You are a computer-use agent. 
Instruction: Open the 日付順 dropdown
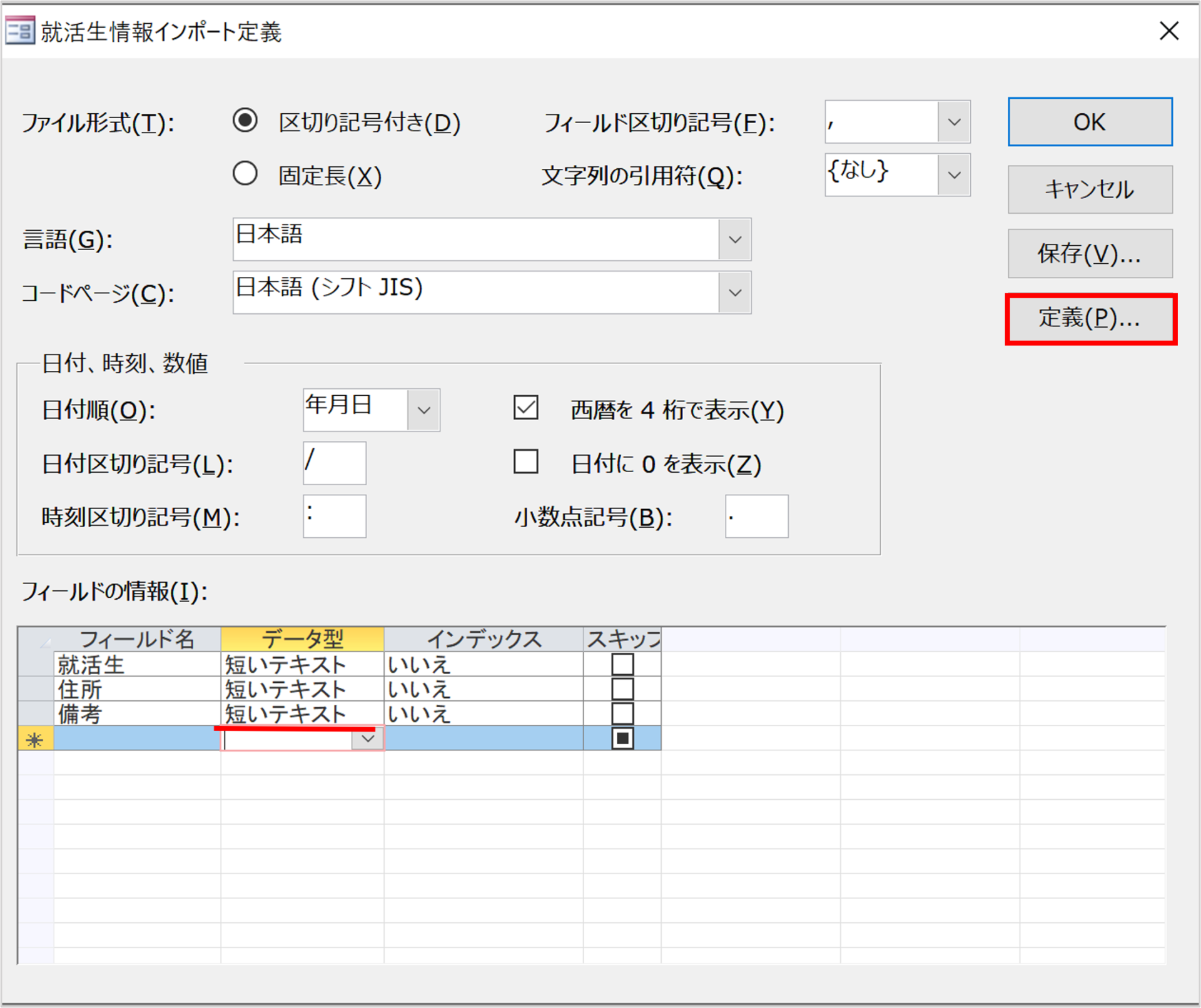tap(423, 410)
